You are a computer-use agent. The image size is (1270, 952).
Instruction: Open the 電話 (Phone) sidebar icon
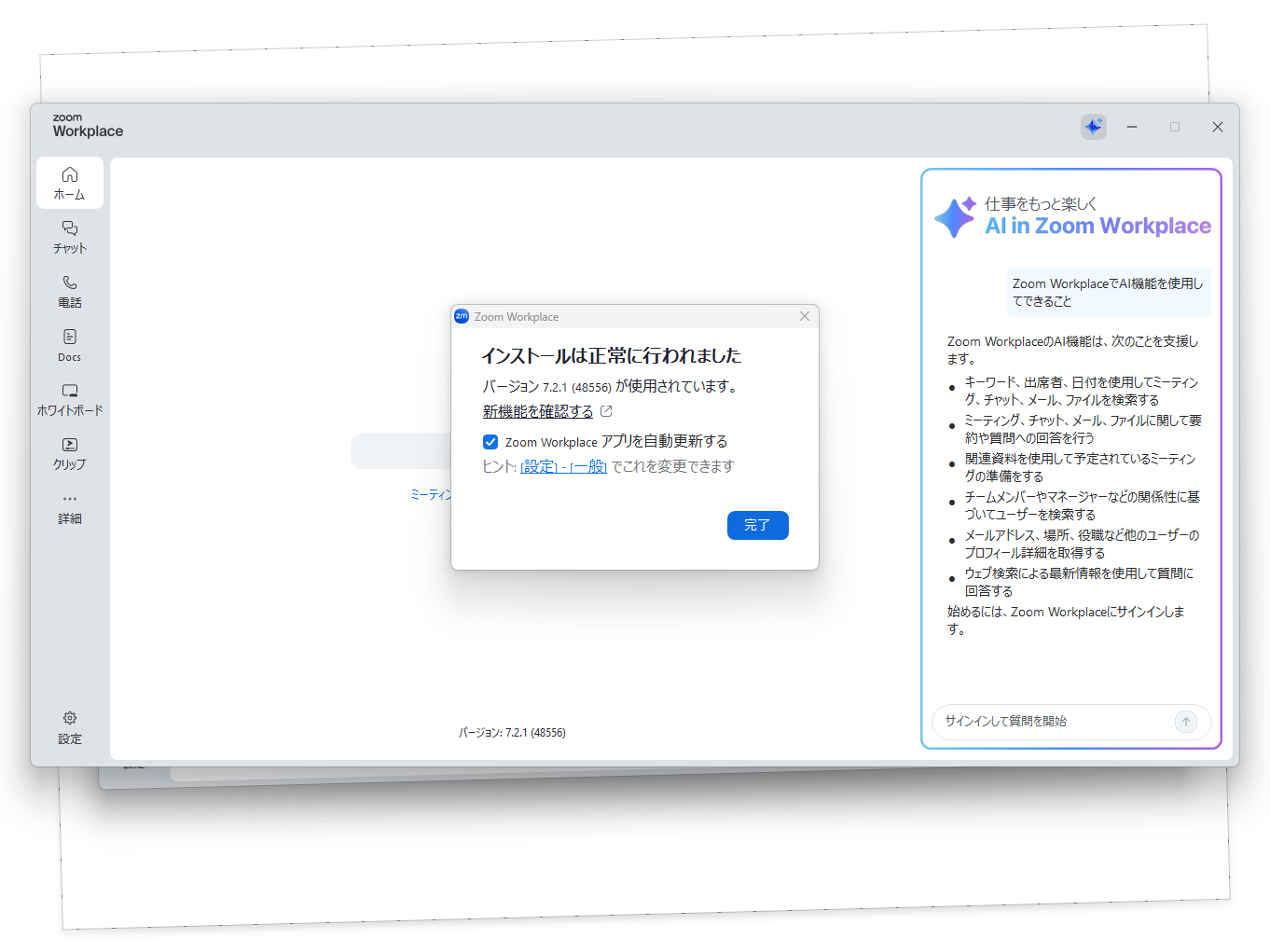(70, 291)
